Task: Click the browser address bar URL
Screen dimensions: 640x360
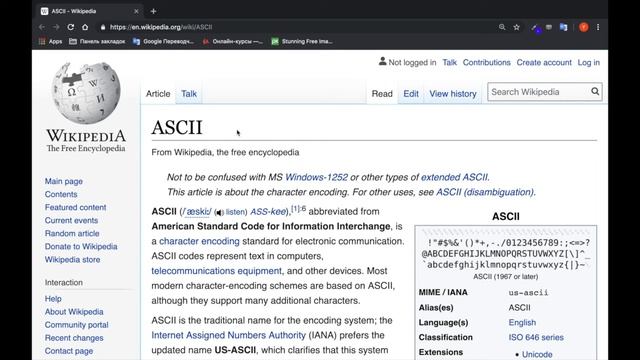Action: click(x=161, y=27)
